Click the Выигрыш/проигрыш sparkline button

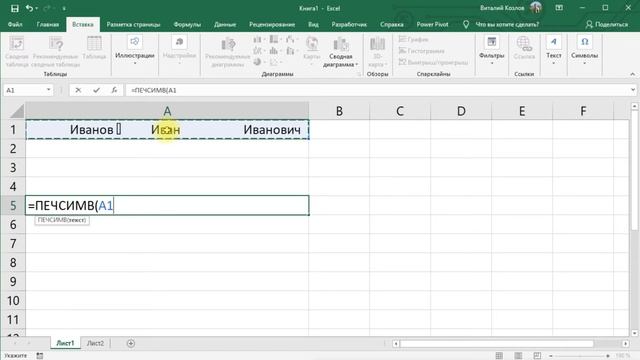tap(433, 62)
